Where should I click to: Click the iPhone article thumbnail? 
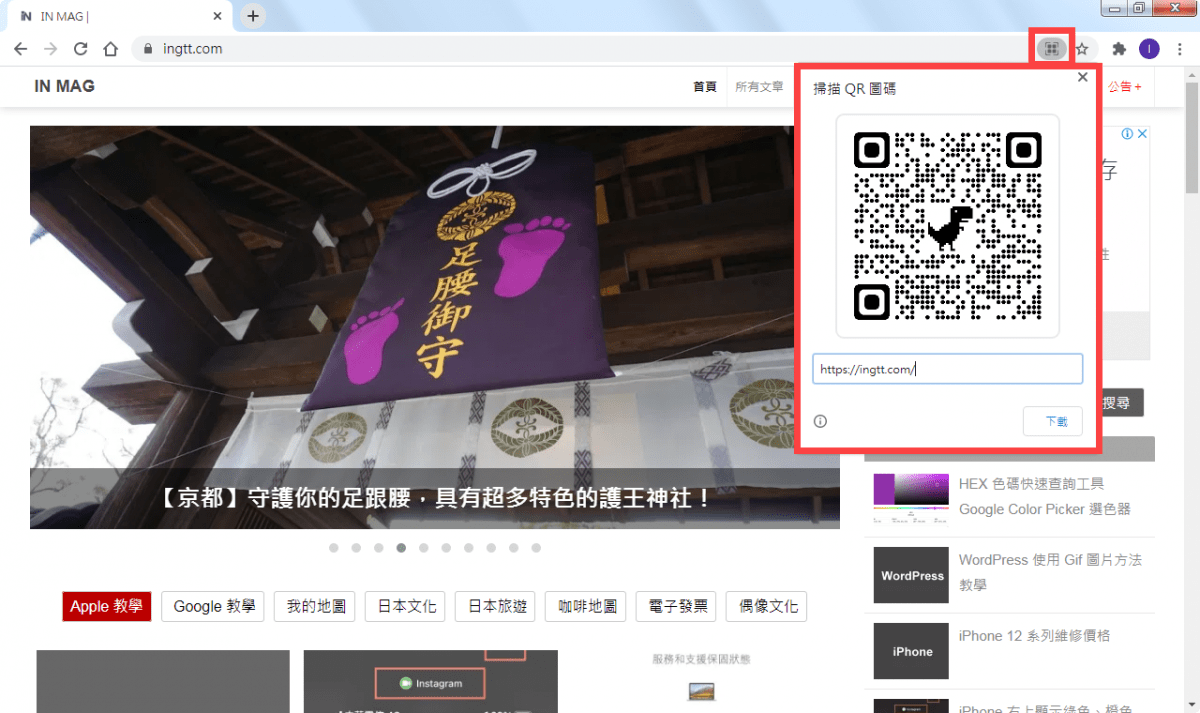tap(911, 651)
